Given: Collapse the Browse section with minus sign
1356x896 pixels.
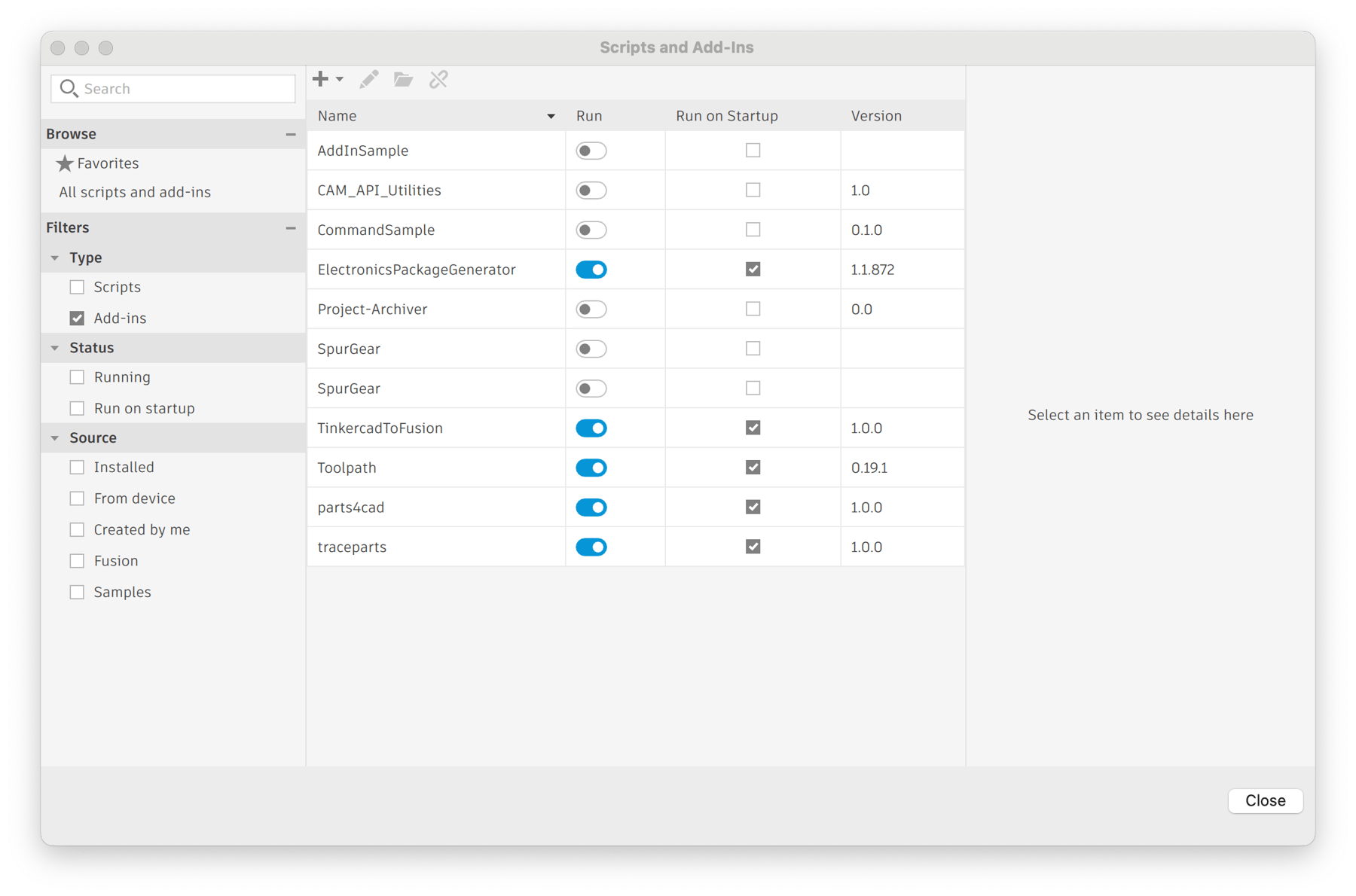Looking at the screenshot, I should click(x=291, y=133).
